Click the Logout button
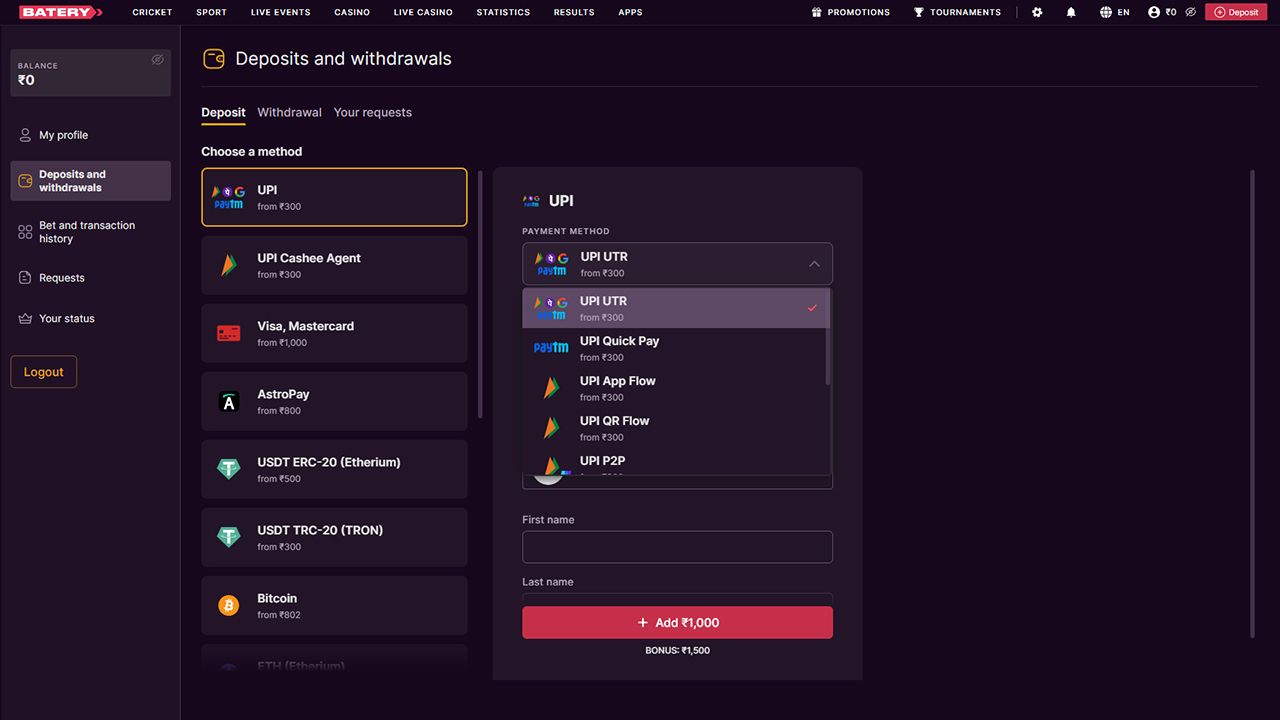 click(43, 372)
